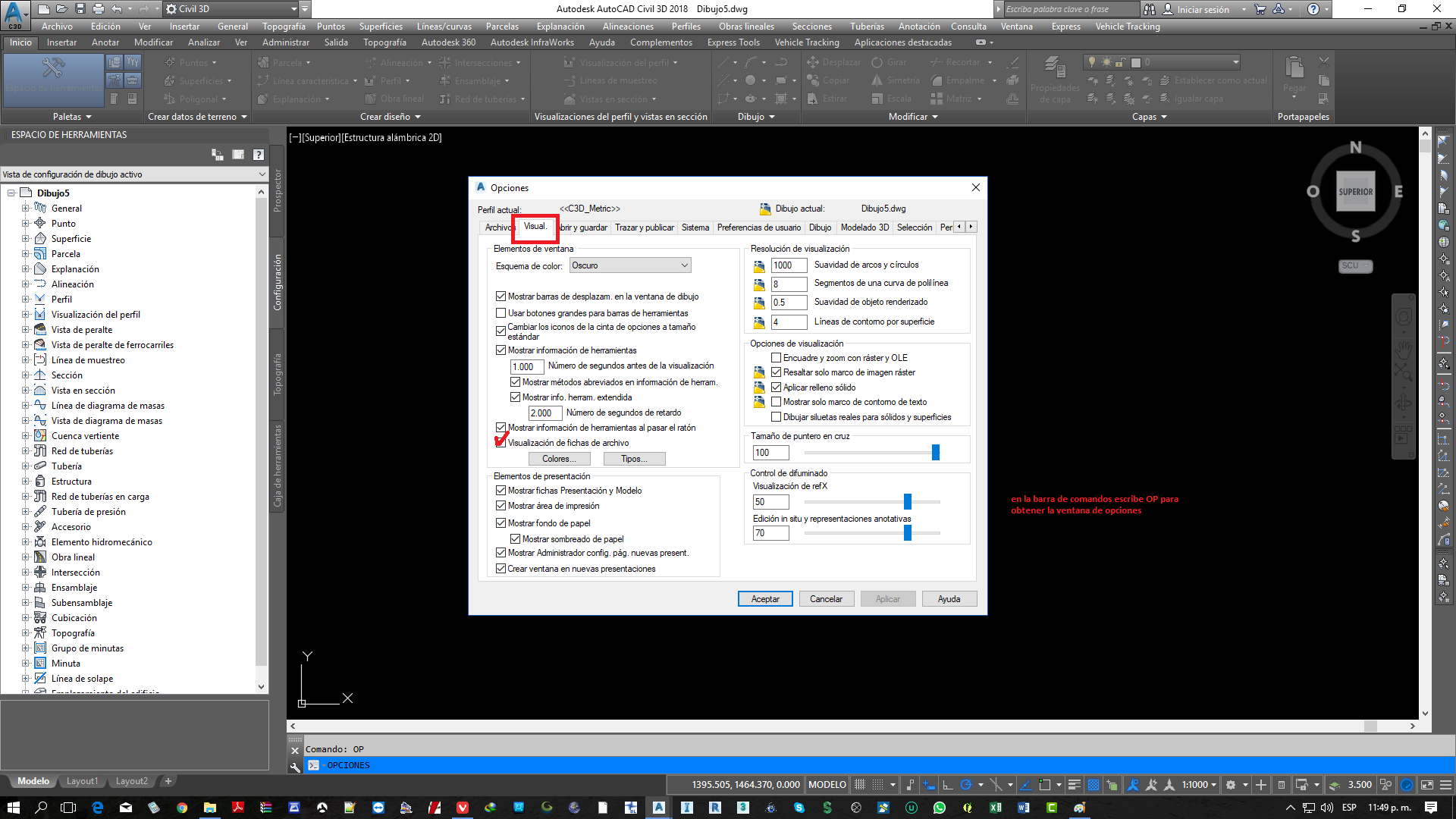
Task: Open Ayuda help button in dialog
Action: pyautogui.click(x=949, y=599)
